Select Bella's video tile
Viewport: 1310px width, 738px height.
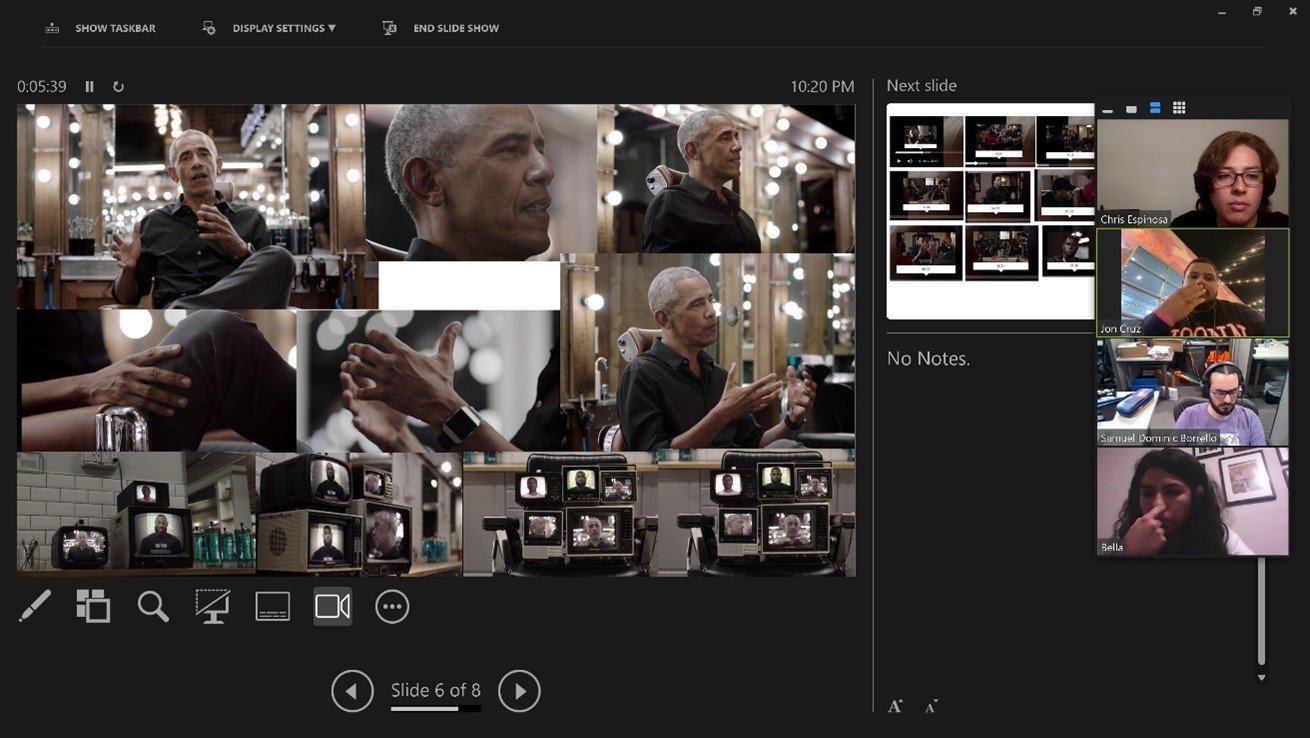1193,501
